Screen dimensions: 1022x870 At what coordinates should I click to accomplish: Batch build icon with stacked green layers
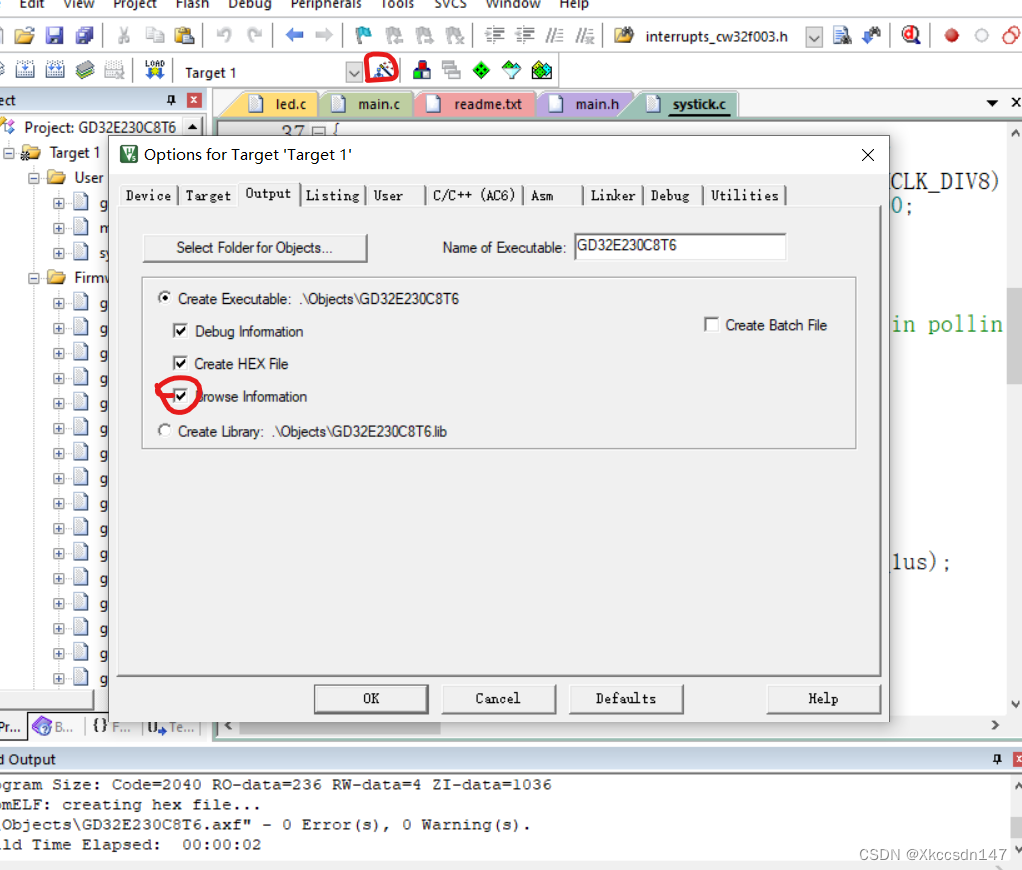(x=85, y=70)
